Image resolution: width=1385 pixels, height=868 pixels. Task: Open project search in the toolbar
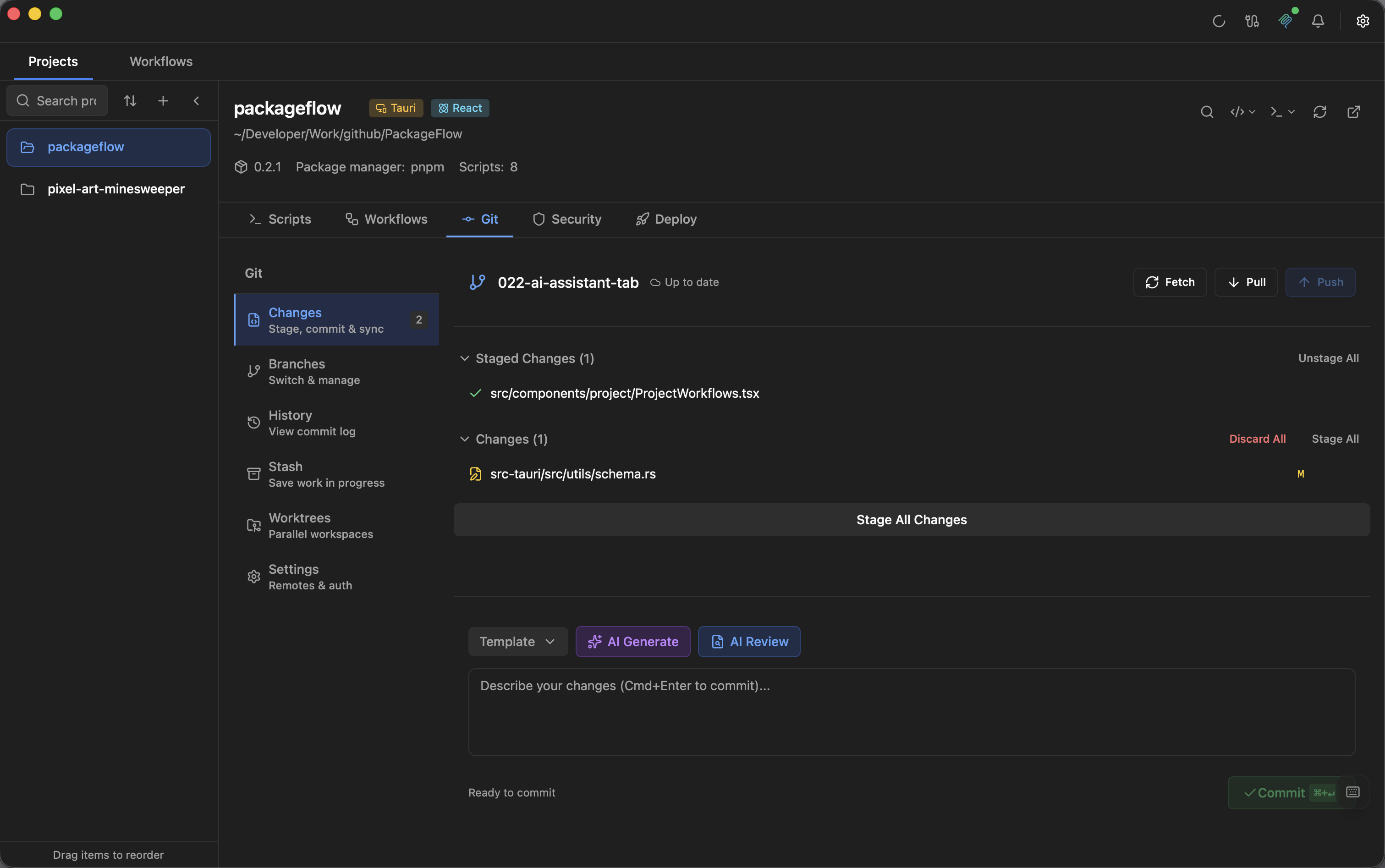tap(1207, 111)
